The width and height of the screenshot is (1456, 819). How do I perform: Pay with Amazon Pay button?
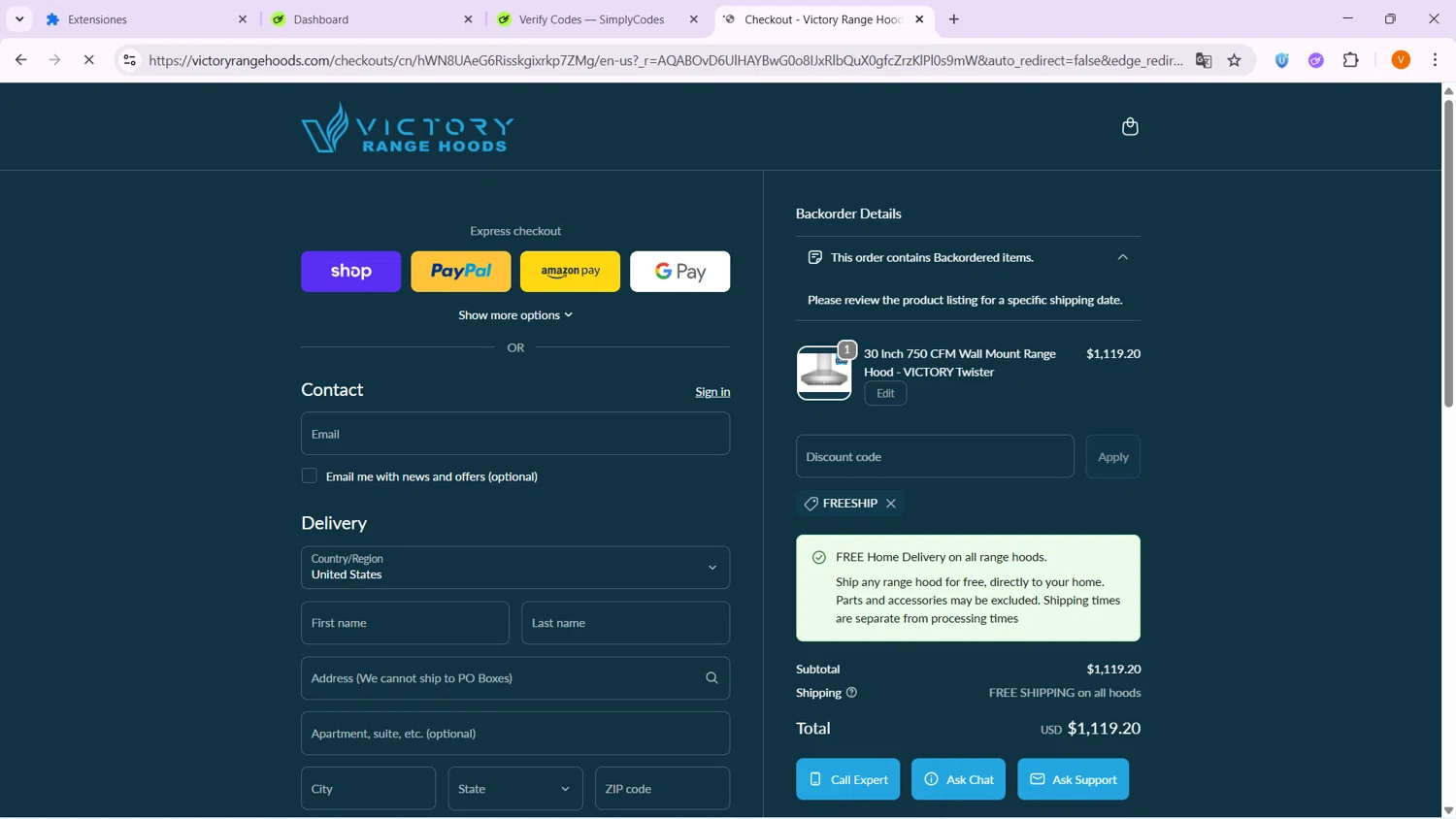[571, 272]
